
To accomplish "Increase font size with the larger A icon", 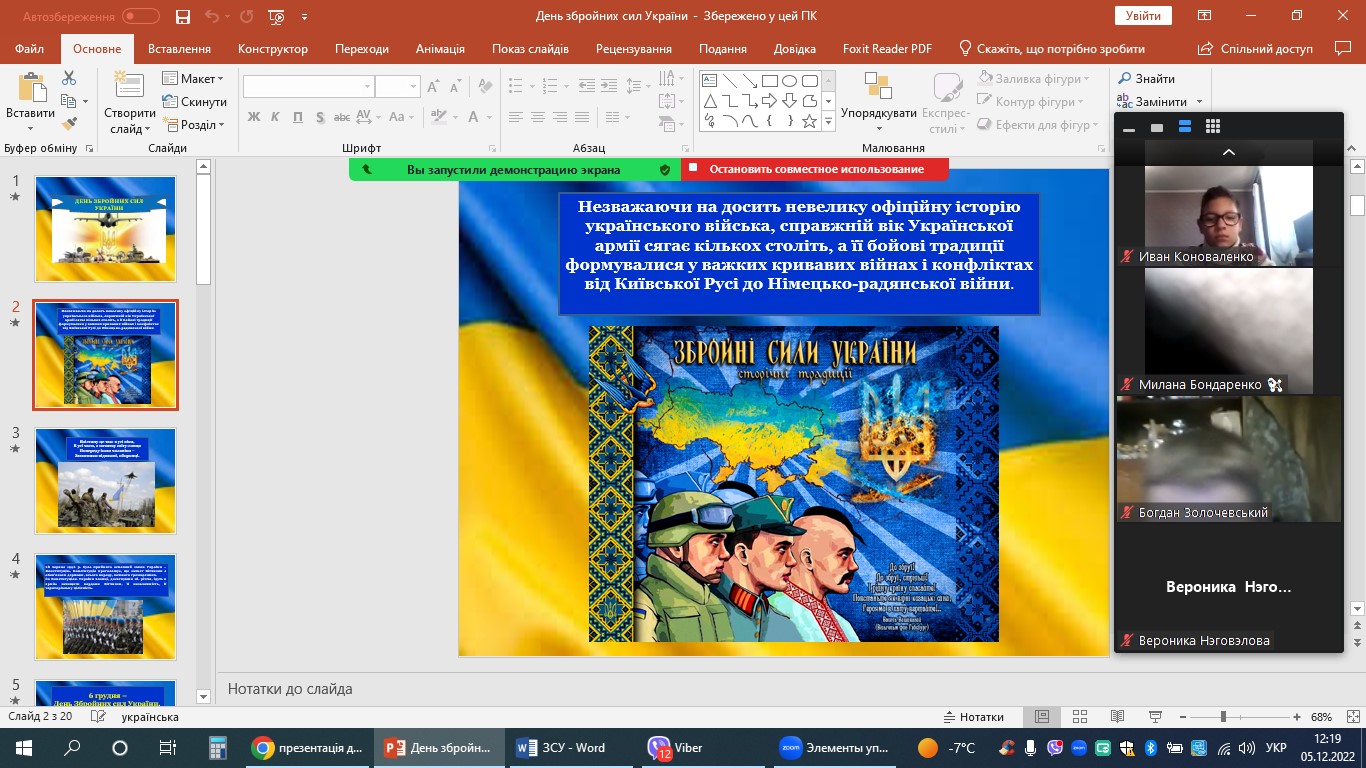I will (x=433, y=87).
